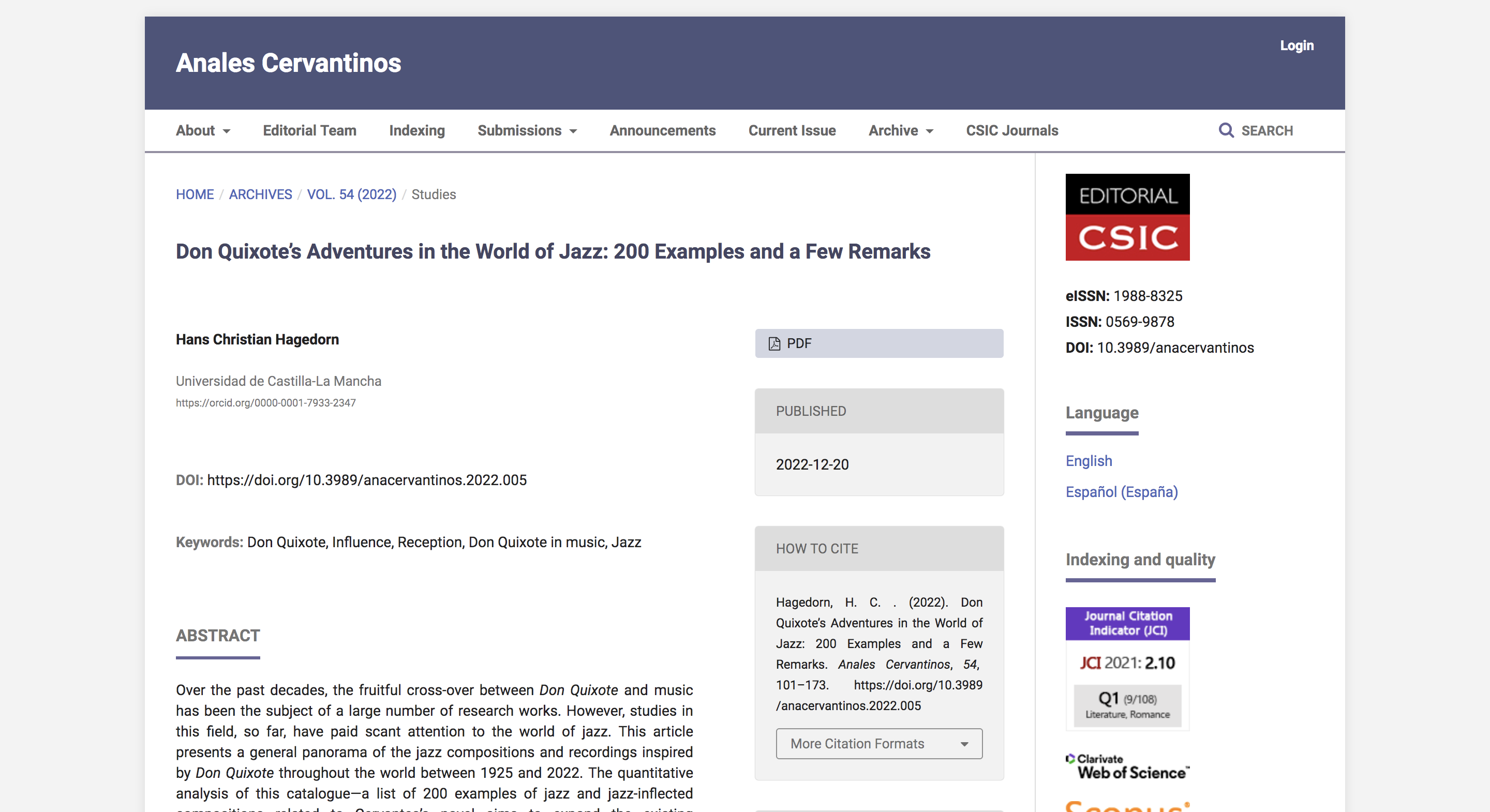Click the PDF file icon
This screenshot has height=812, width=1490.
point(774,343)
